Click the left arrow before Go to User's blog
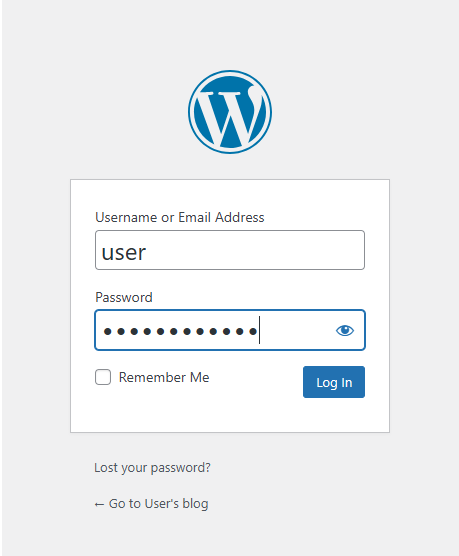Screen dimensions: 459x556 99,504
